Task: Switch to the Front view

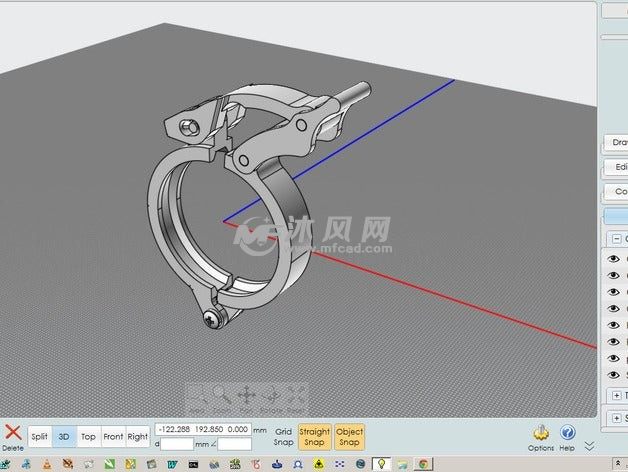Action: coord(113,437)
